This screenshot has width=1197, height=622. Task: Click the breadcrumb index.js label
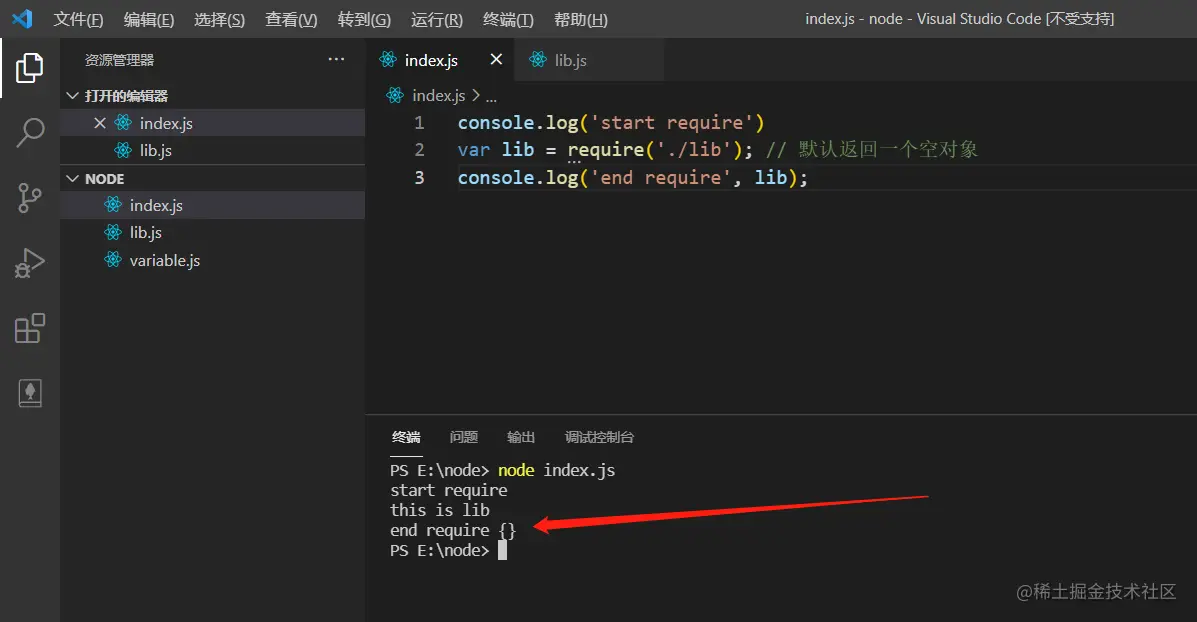(438, 95)
